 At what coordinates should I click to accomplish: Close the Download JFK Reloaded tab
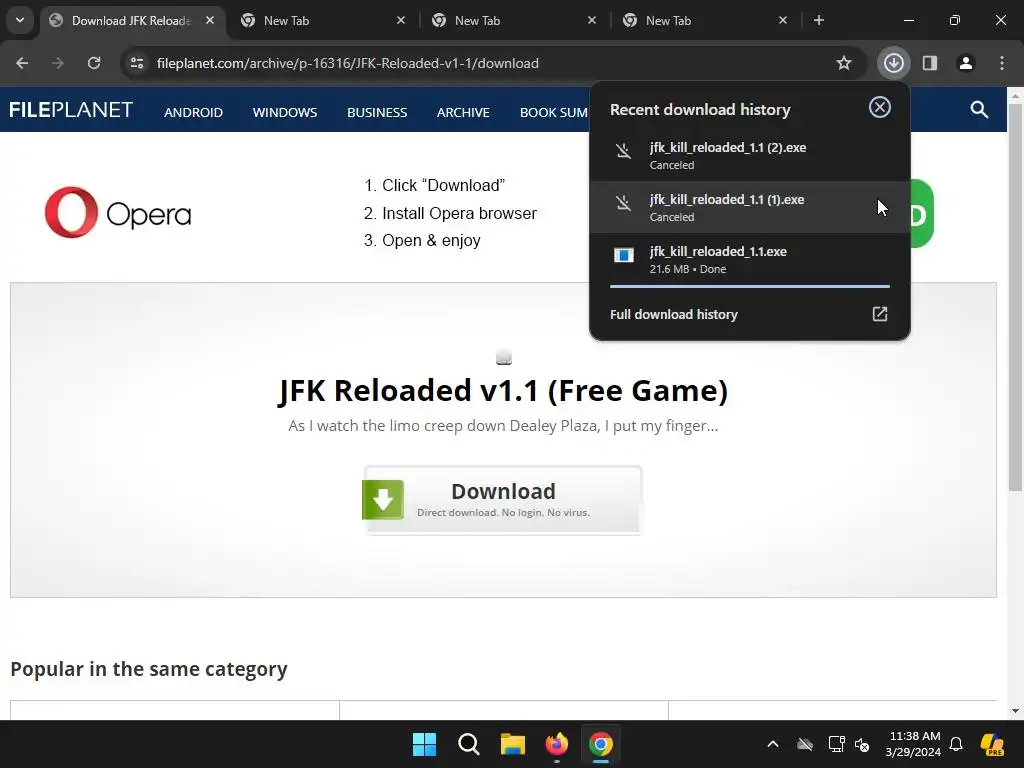pos(210,20)
